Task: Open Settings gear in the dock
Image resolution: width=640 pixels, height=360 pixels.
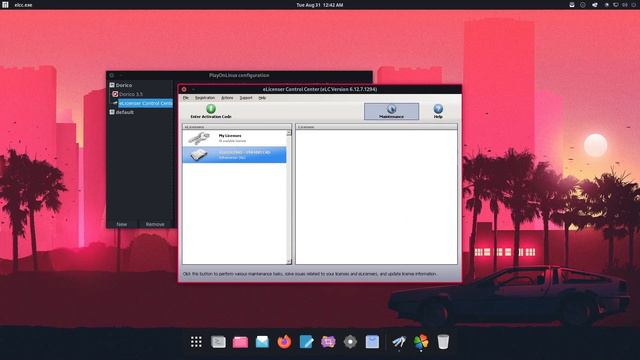Action: (x=350, y=342)
